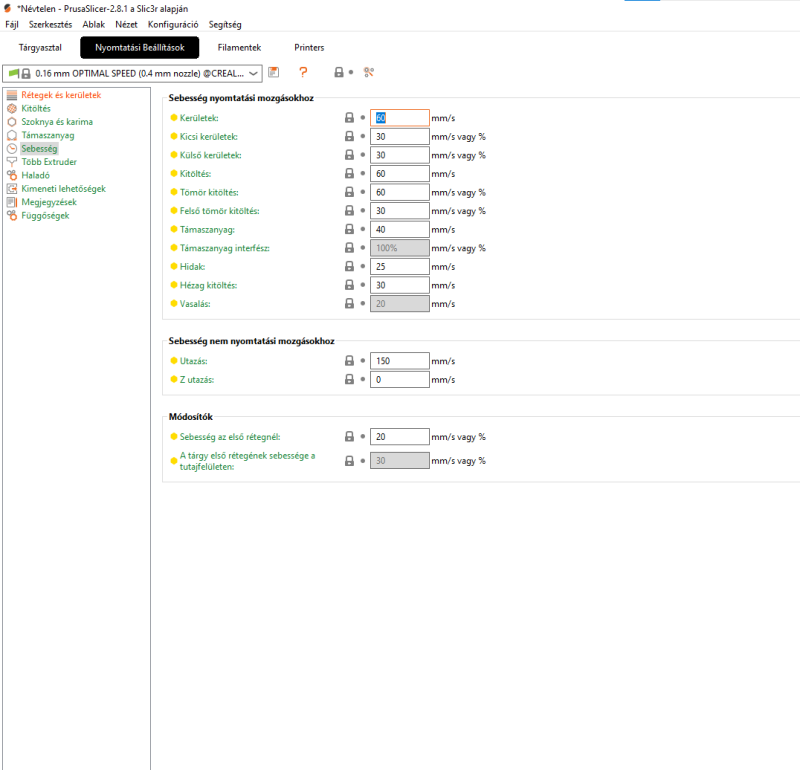Click lock icon for Z utazás

click(x=349, y=379)
